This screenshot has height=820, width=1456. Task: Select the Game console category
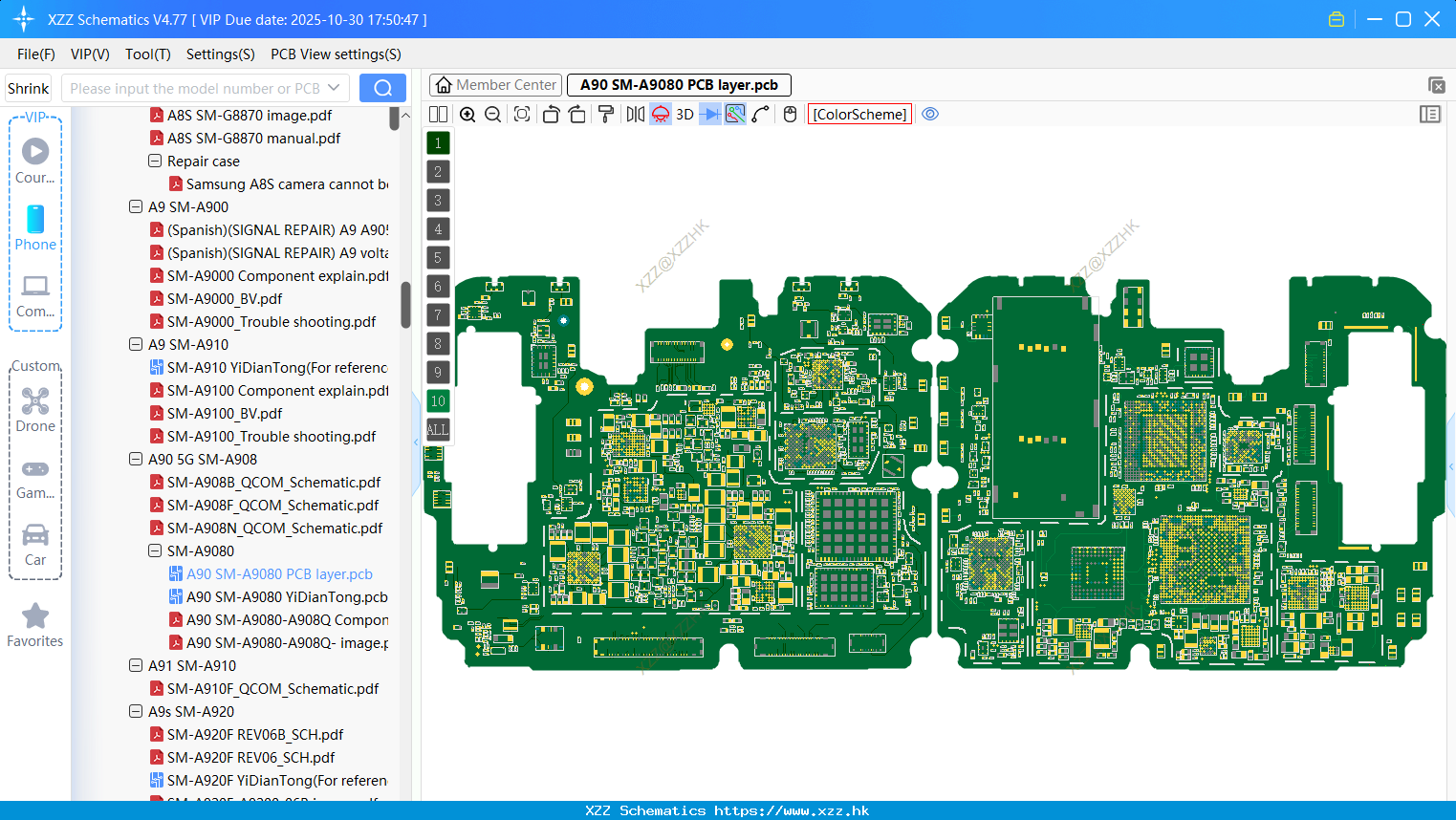pos(35,480)
